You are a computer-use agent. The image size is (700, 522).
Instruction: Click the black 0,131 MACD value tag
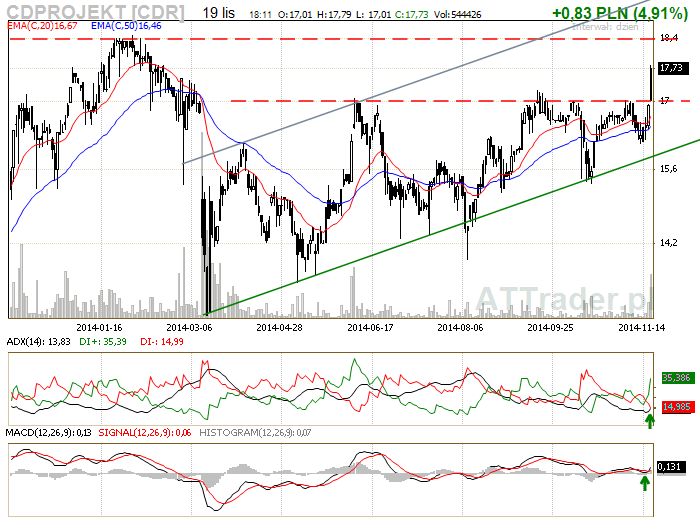click(670, 467)
